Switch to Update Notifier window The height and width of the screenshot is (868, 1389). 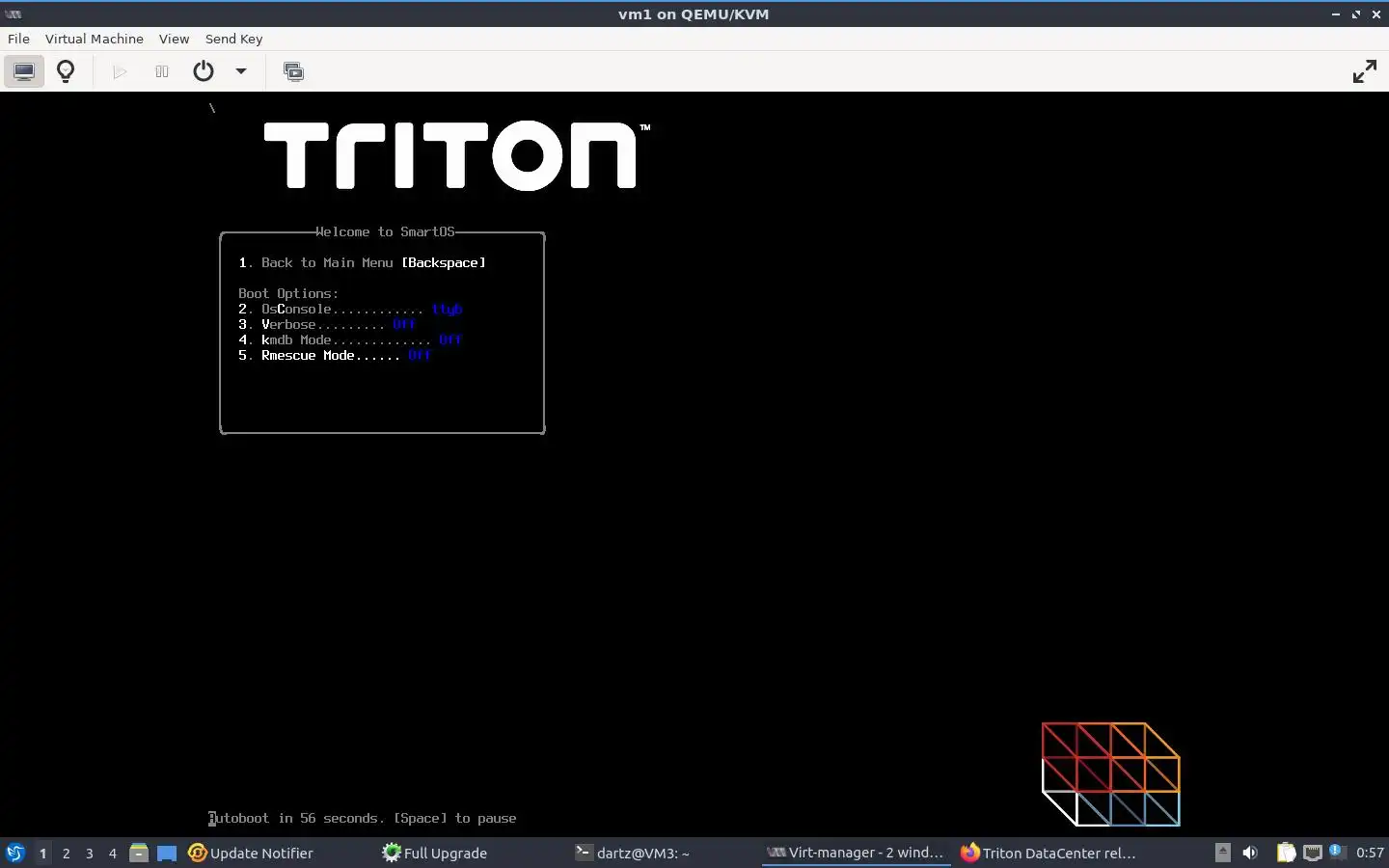pos(251,853)
